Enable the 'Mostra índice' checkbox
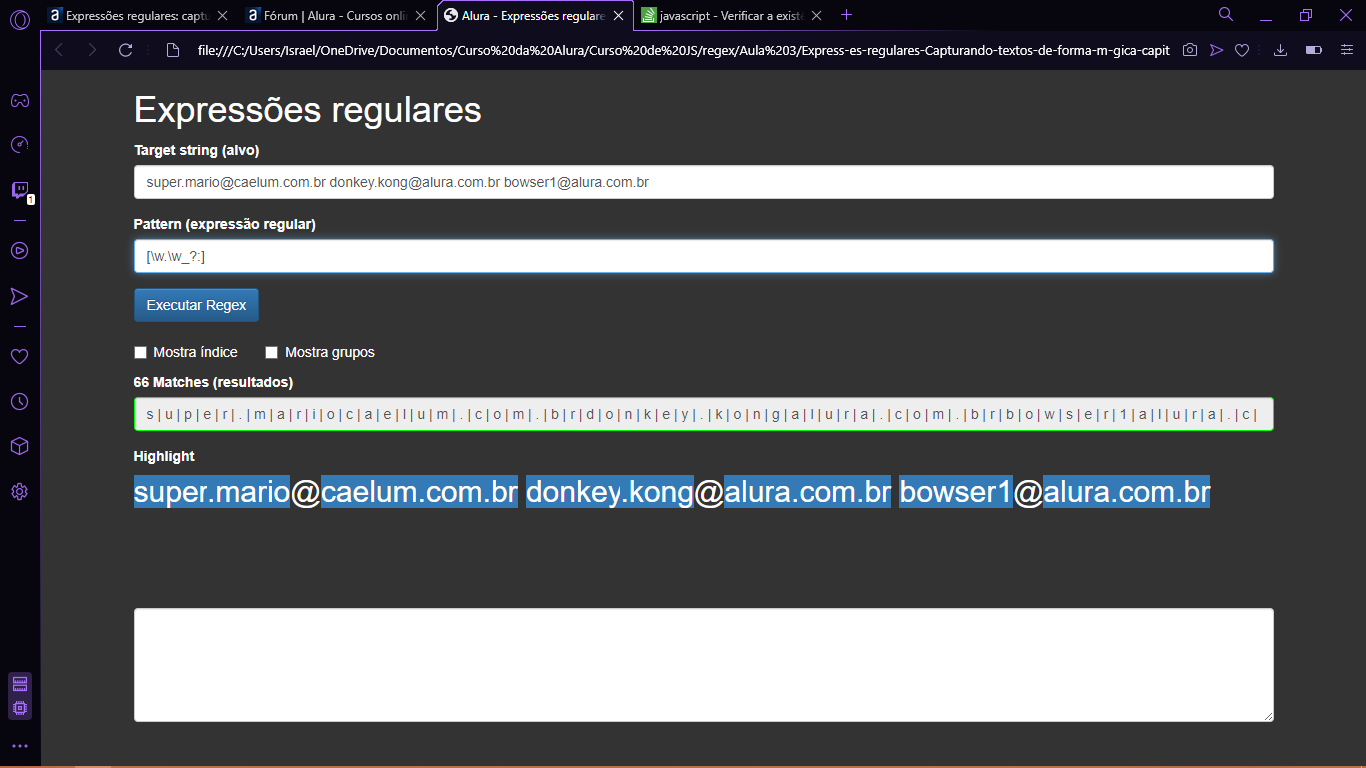1366x768 pixels. click(x=140, y=352)
